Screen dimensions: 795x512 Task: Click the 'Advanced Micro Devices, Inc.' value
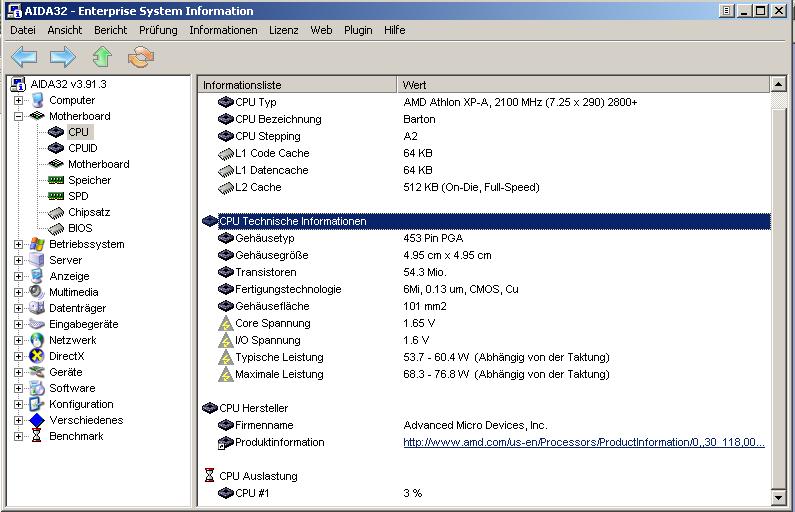(475, 425)
